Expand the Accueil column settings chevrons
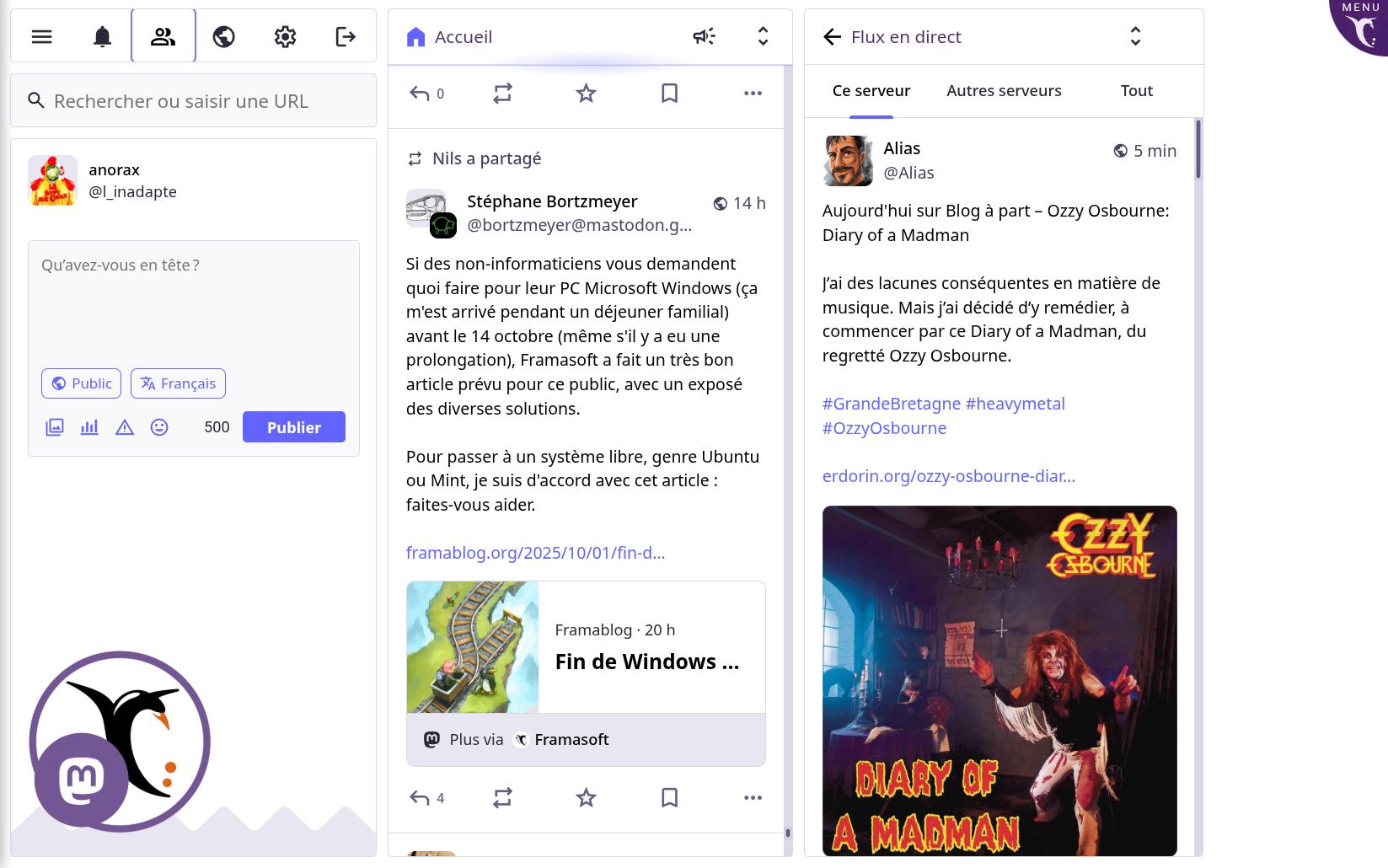Screen dimensions: 1388x868 pyautogui.click(x=763, y=36)
